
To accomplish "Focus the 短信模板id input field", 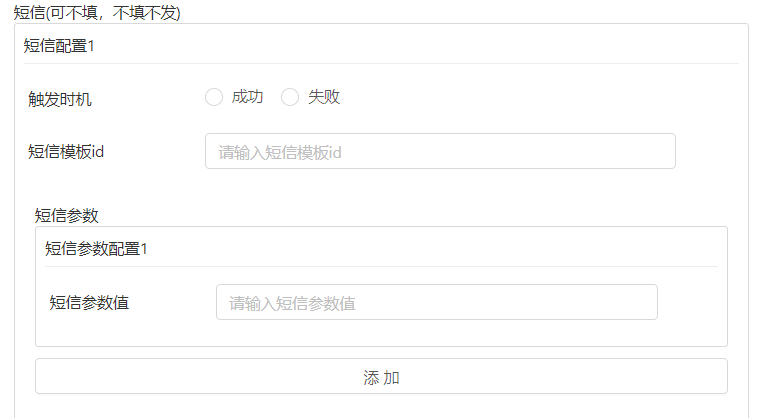I will click(440, 151).
